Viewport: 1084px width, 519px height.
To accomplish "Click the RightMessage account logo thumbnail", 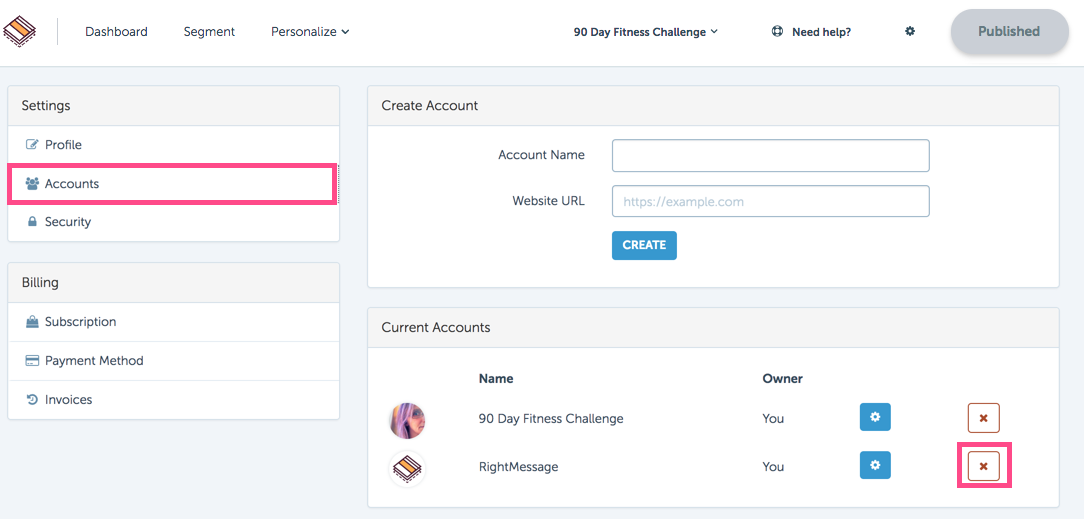I will [407, 469].
